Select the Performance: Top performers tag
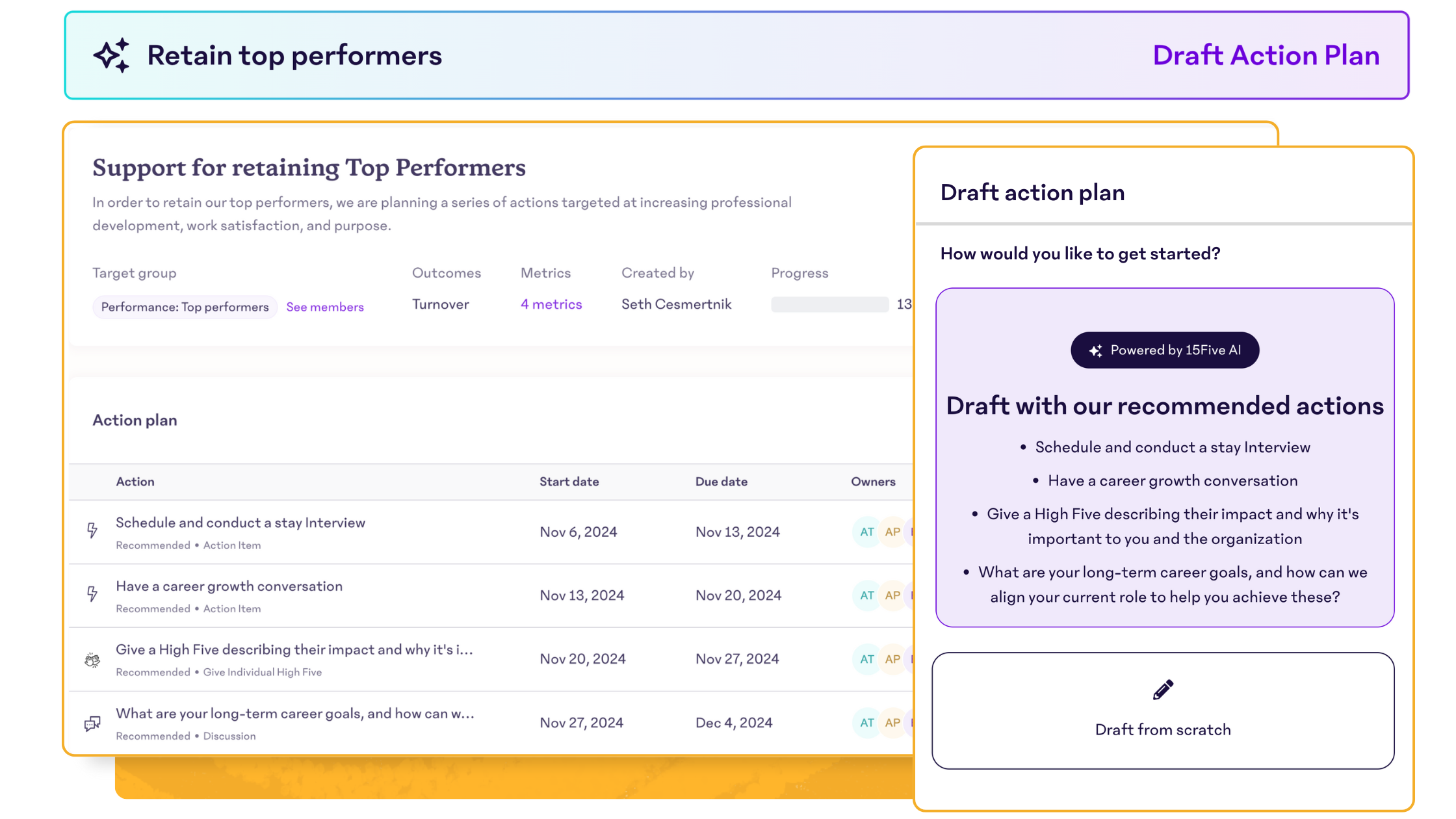 (x=184, y=306)
